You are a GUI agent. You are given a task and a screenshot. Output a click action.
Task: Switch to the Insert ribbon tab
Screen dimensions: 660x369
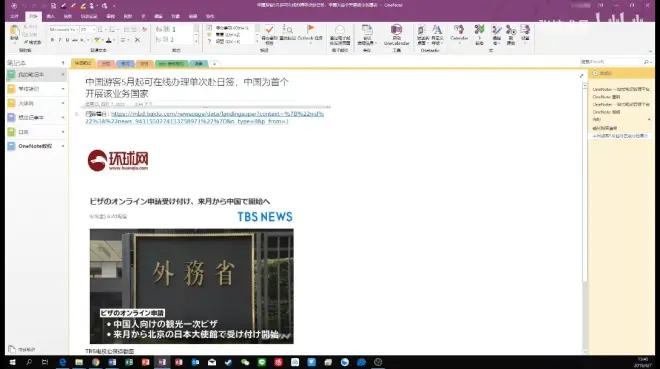(x=51, y=16)
